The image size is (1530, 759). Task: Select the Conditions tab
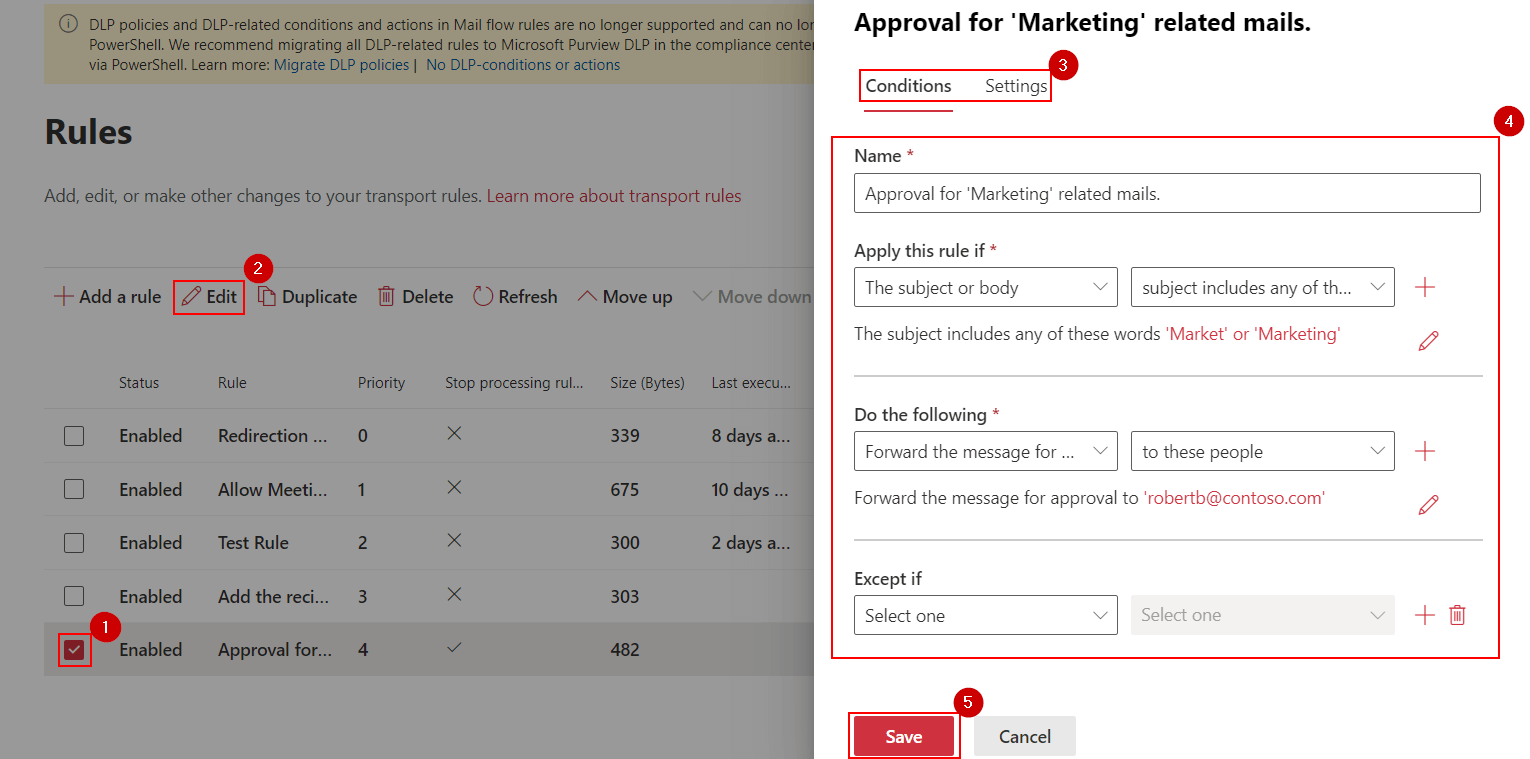tap(908, 86)
